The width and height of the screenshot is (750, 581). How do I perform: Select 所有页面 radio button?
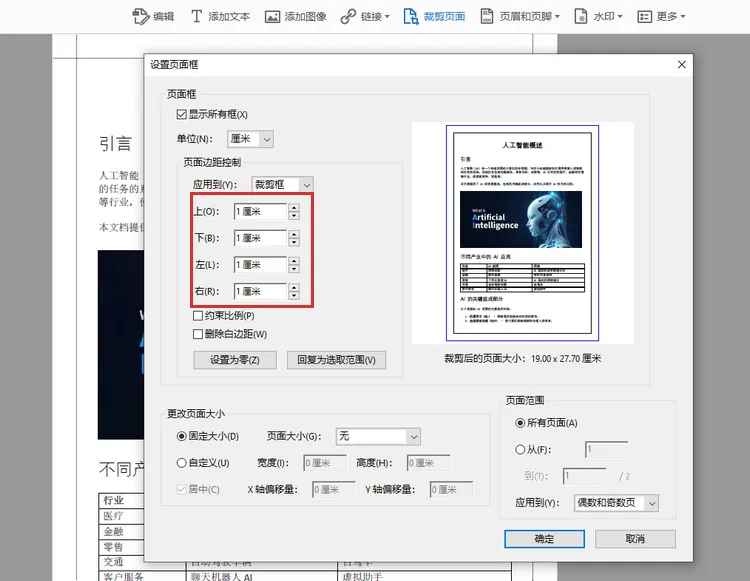[x=520, y=423]
